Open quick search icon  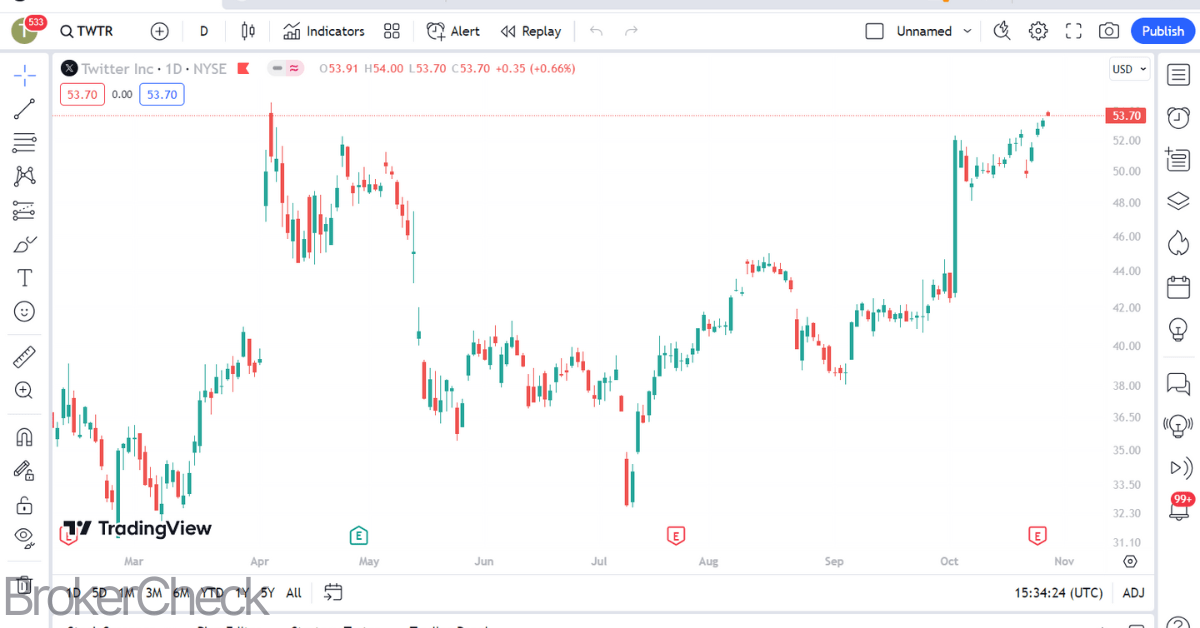tap(1002, 31)
